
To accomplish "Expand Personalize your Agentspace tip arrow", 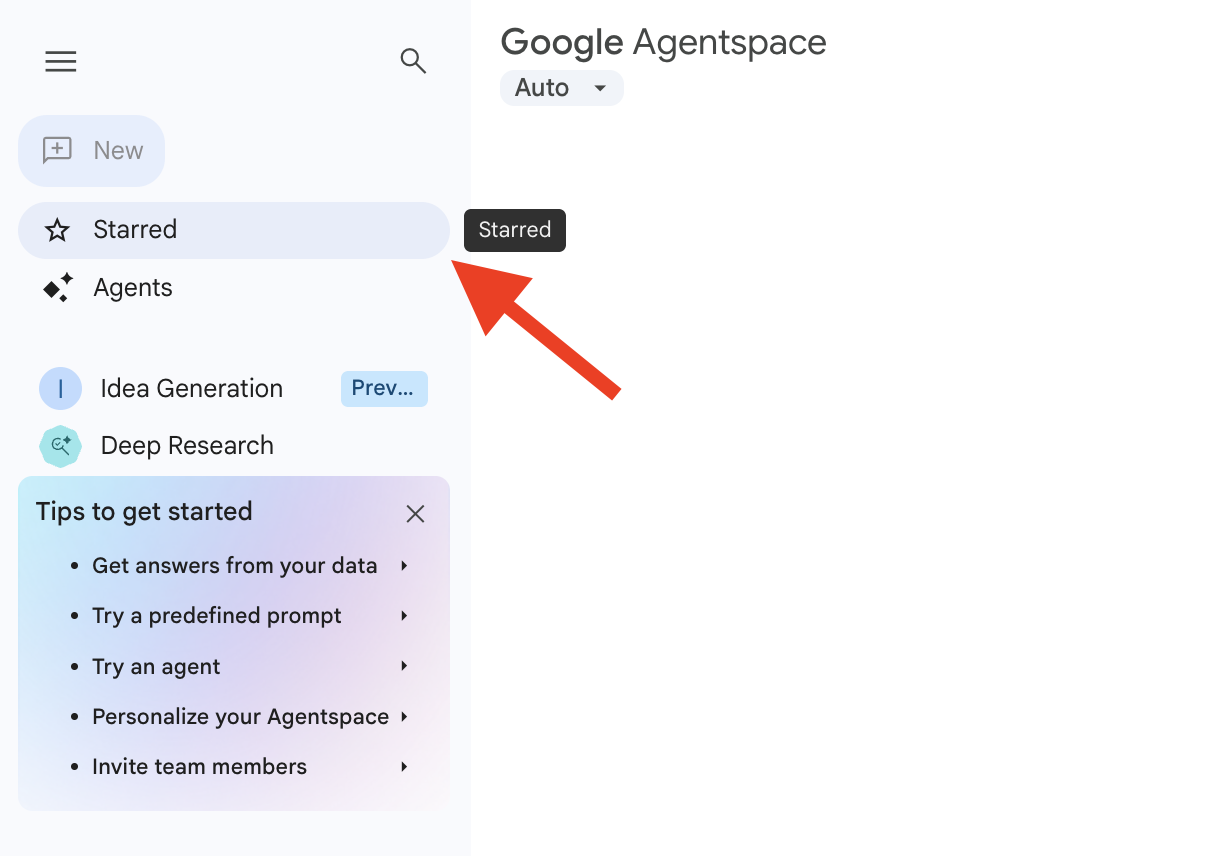I will (404, 717).
